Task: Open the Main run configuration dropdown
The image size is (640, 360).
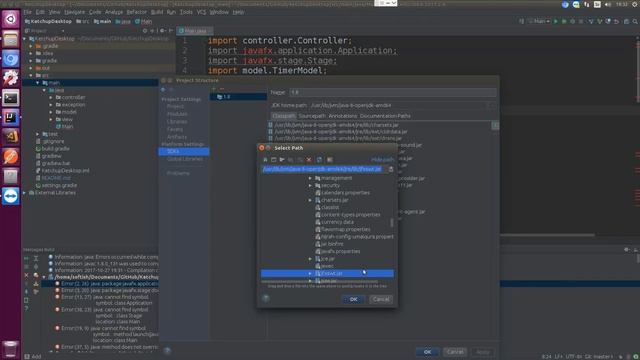Action: coord(539,21)
